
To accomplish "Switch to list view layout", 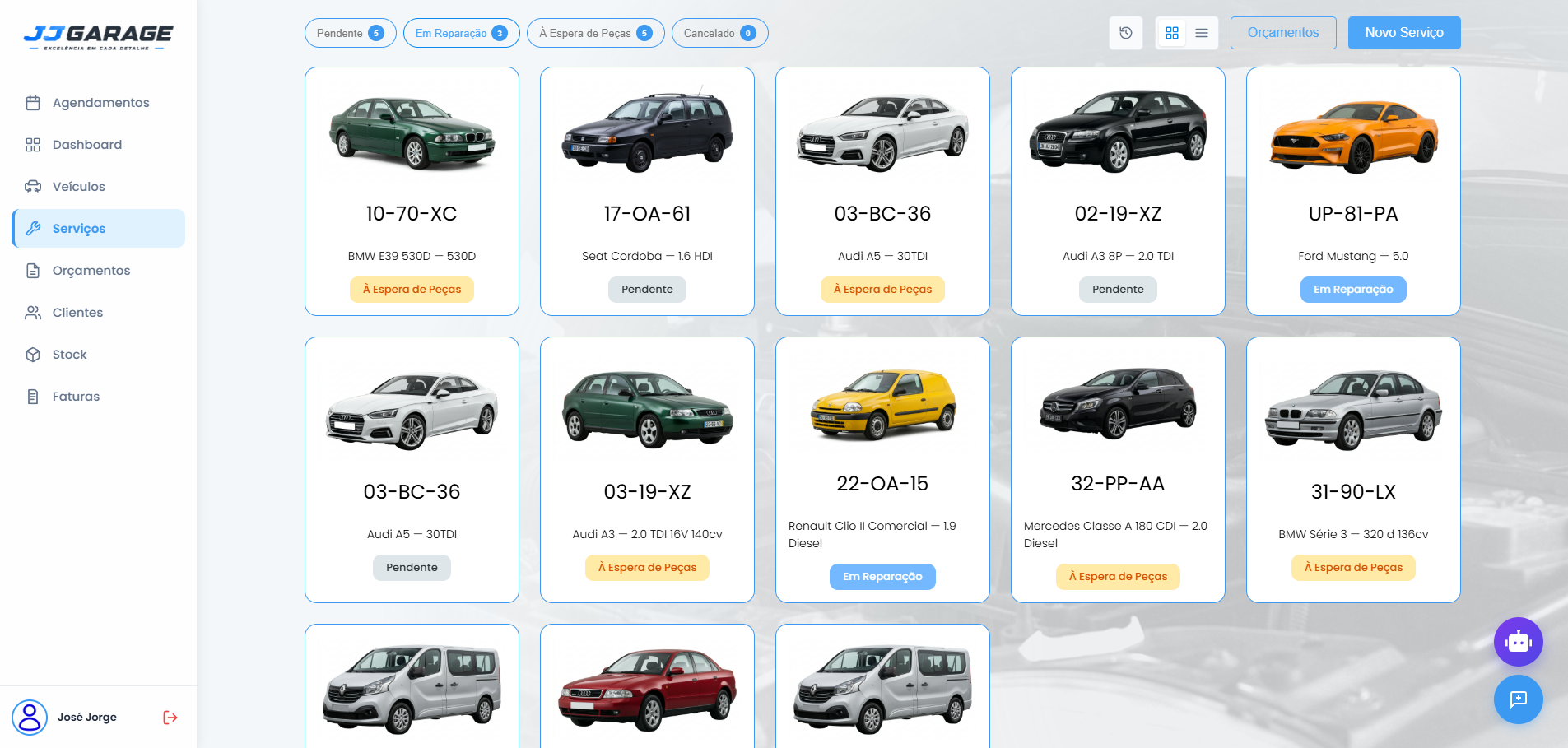I will (x=1202, y=33).
